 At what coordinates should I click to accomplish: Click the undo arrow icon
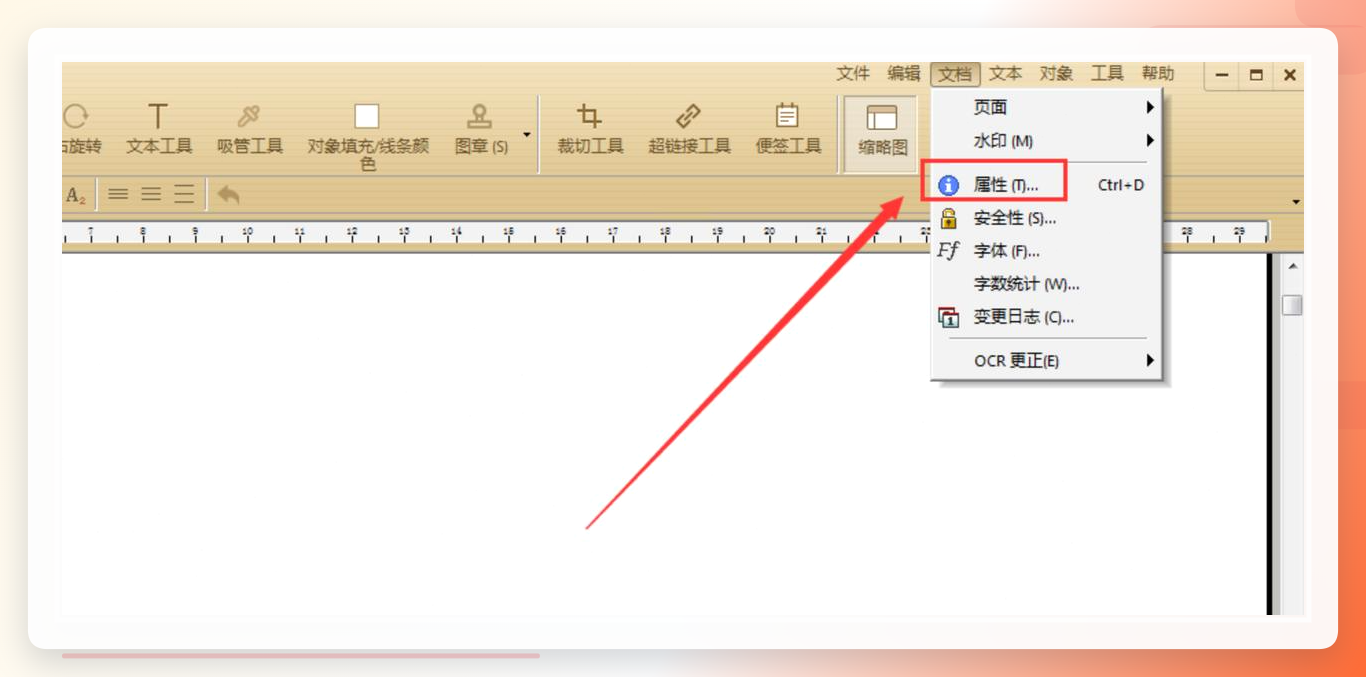point(228,195)
